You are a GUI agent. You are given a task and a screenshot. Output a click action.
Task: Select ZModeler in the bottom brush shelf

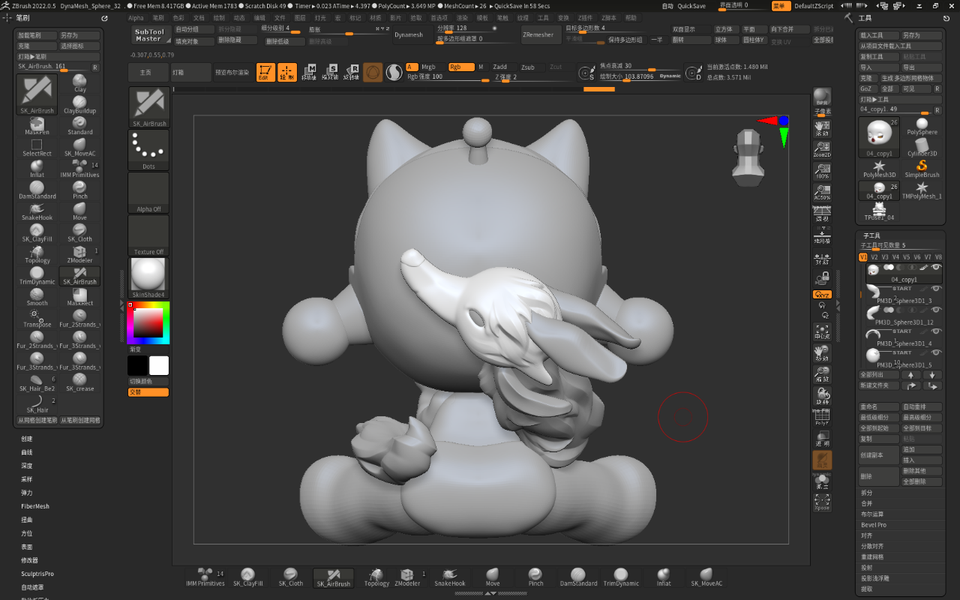tap(407, 577)
